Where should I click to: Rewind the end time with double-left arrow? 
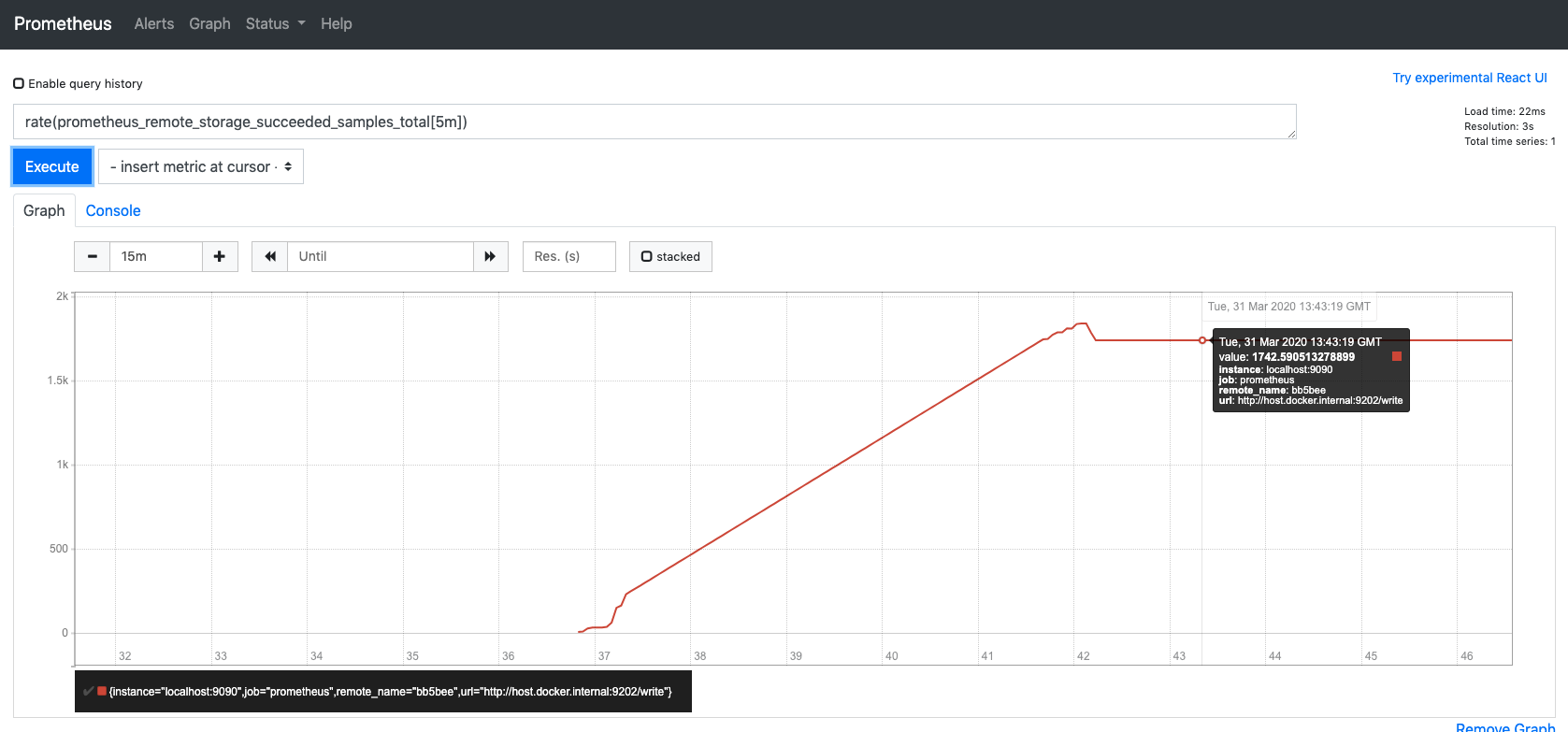270,256
